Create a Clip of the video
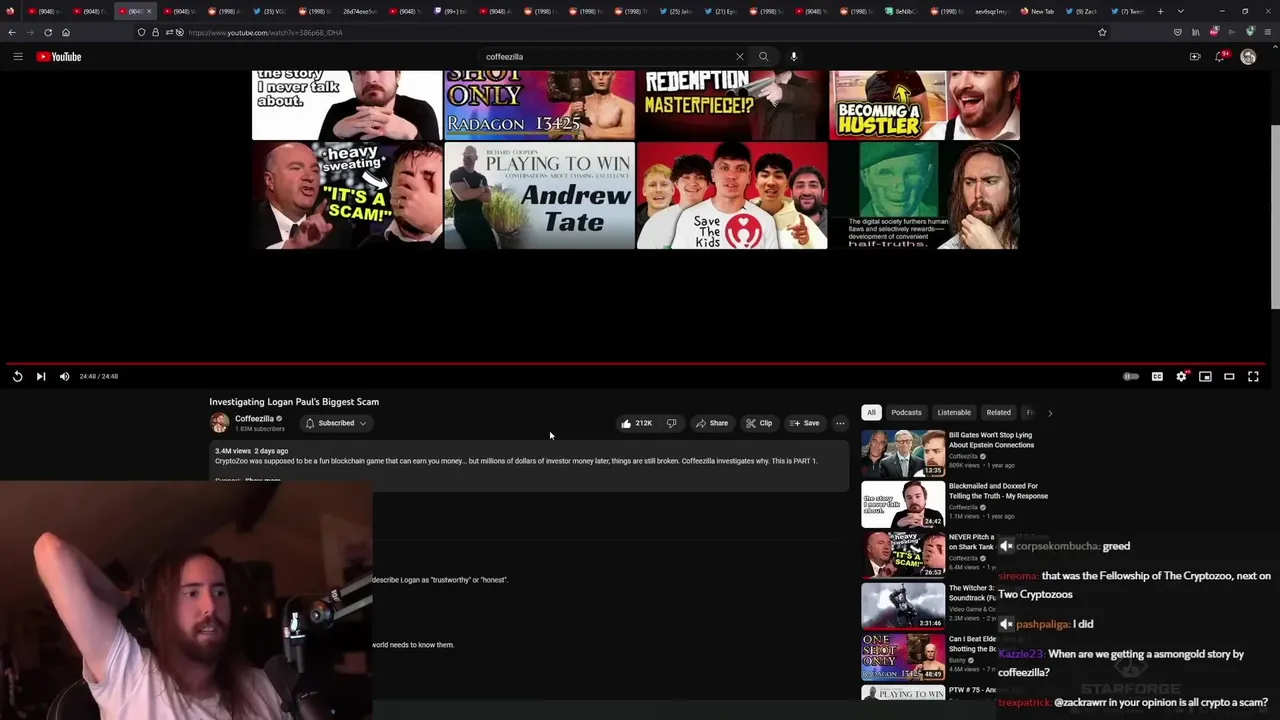This screenshot has width=1280, height=720. (x=759, y=423)
